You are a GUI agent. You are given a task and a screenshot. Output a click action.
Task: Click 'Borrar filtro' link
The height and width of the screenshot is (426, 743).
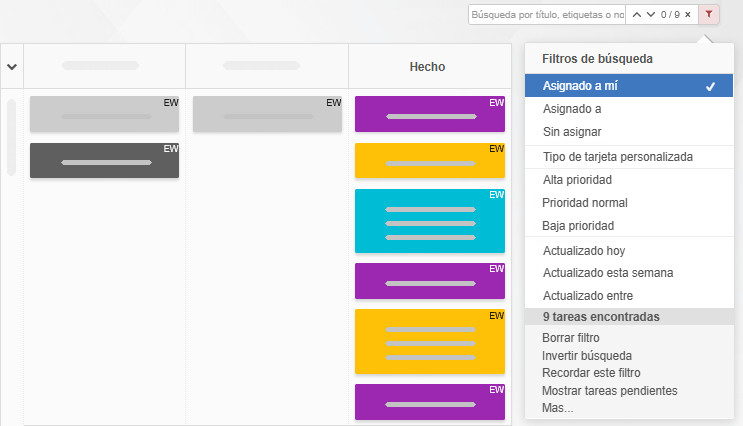pyautogui.click(x=570, y=338)
